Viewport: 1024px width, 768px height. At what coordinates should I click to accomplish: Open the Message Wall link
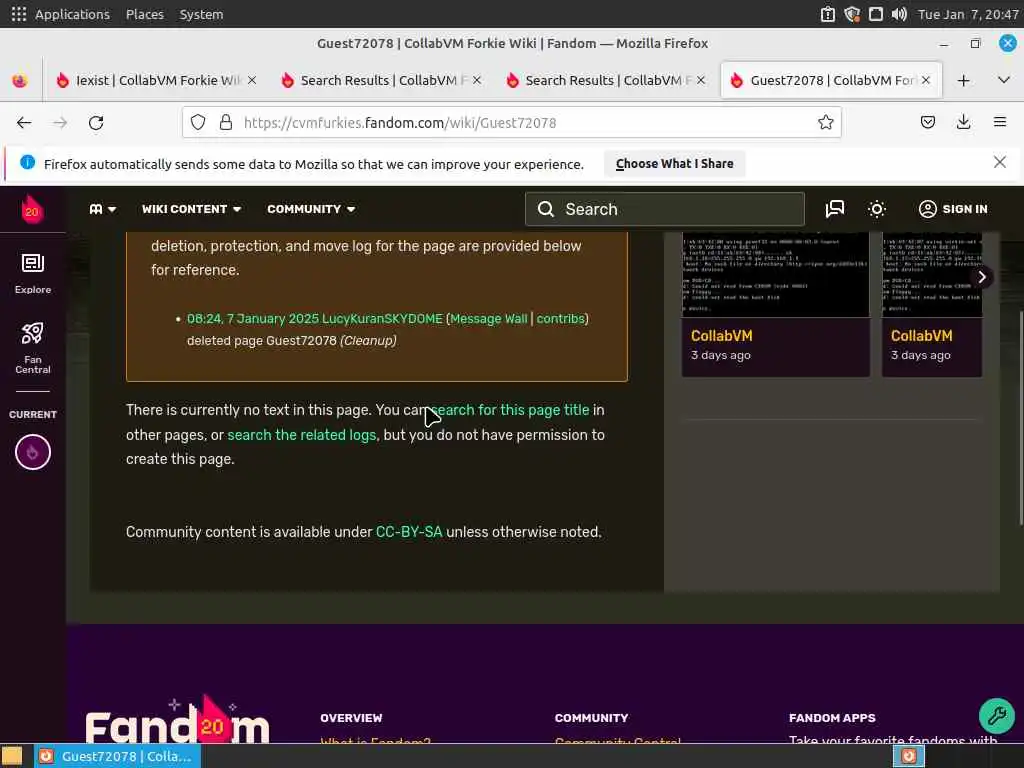pos(488,319)
